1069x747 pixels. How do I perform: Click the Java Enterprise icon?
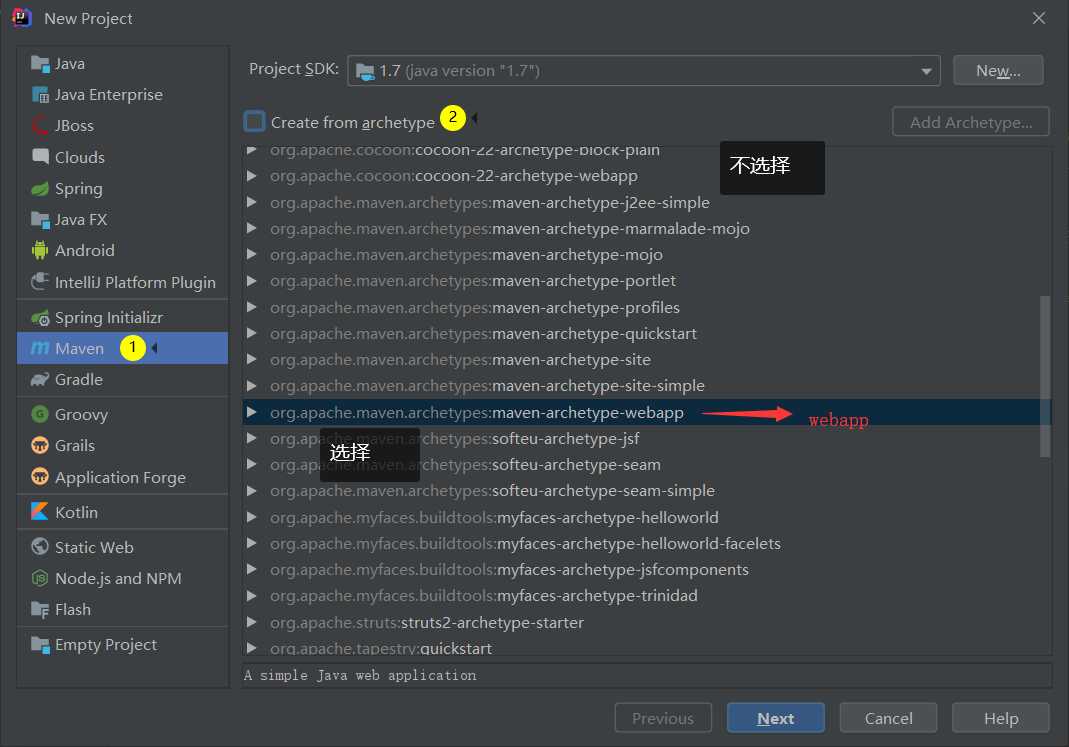[40, 95]
